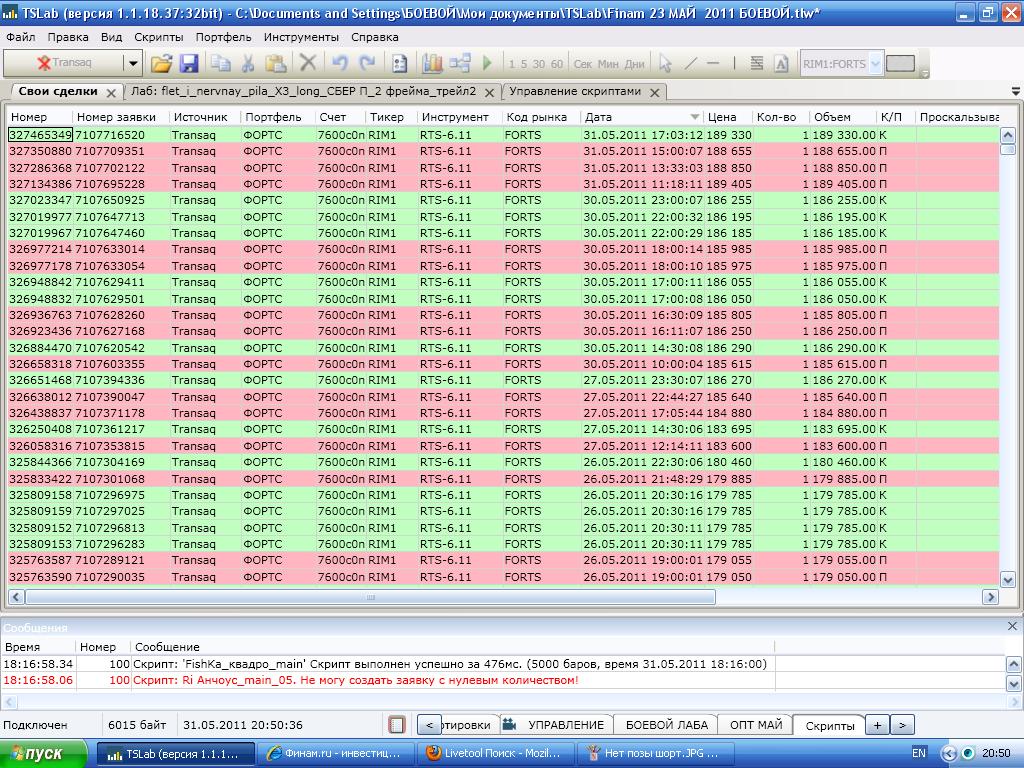Expand the Transaq connection dropdown arrow
Viewport: 1024px width, 768px height.
click(132, 63)
